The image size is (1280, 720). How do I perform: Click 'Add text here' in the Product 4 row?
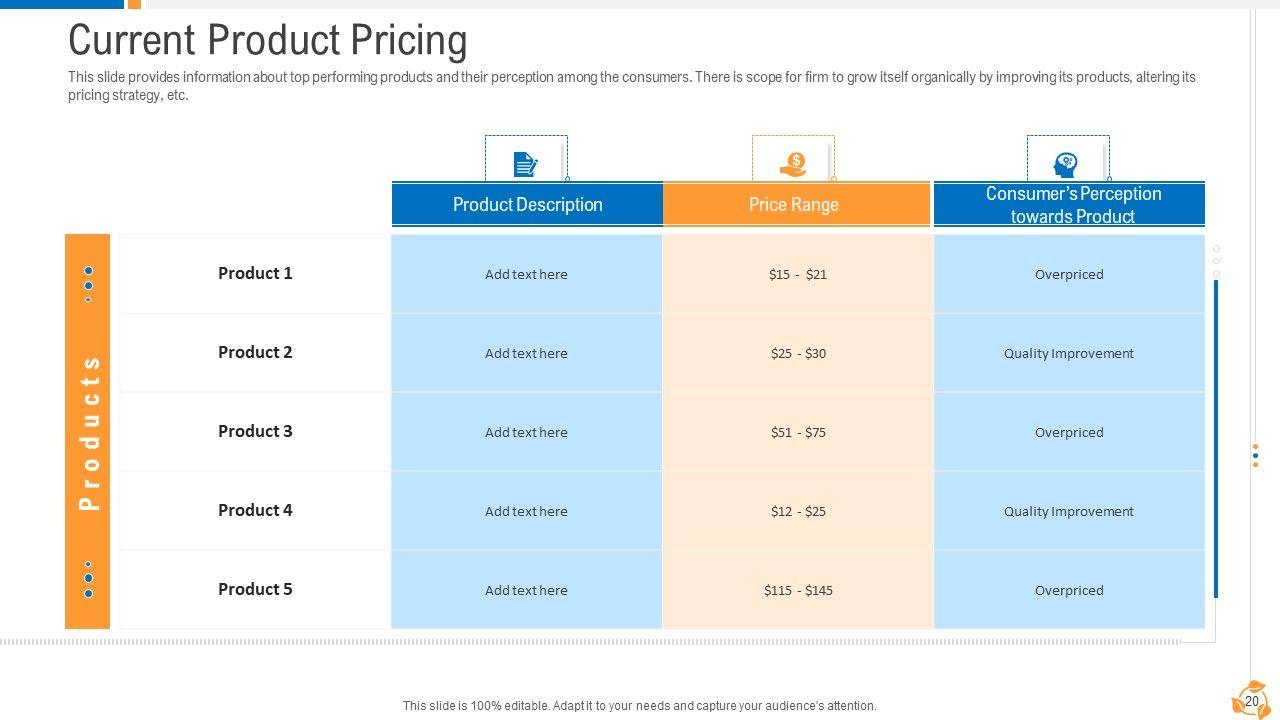point(526,511)
